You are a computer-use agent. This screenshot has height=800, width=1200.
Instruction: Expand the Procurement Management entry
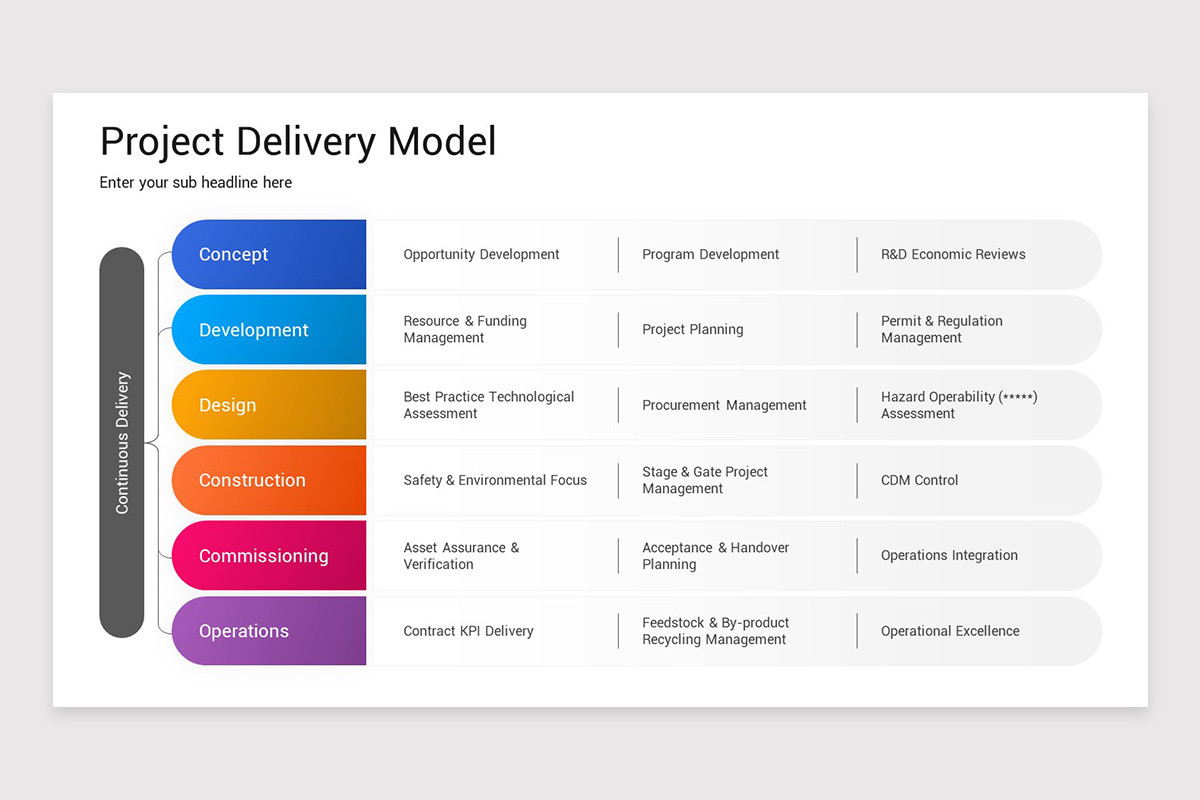(x=724, y=404)
